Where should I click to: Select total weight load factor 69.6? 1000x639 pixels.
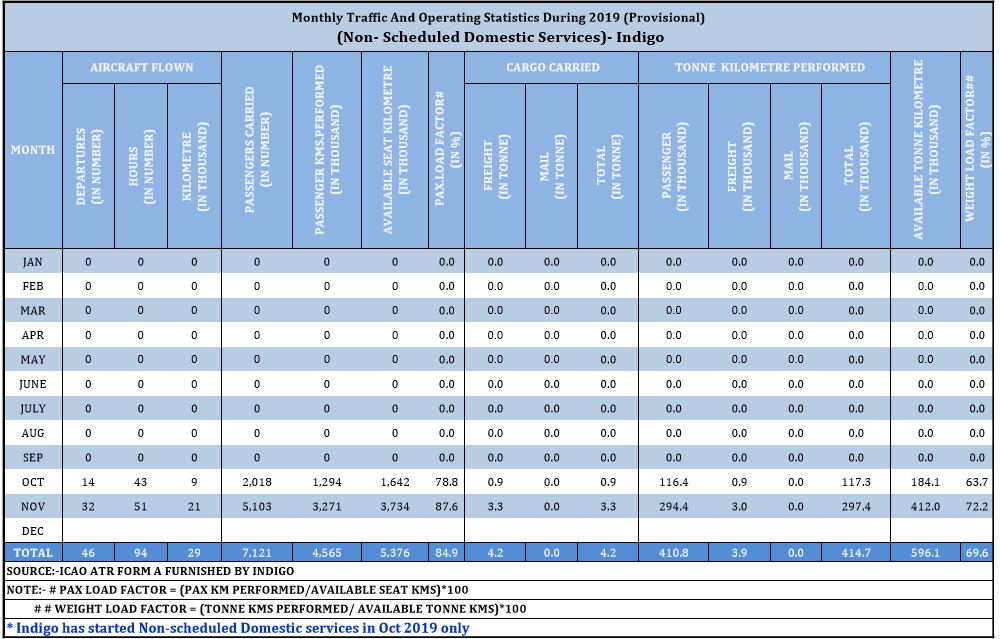(x=977, y=552)
